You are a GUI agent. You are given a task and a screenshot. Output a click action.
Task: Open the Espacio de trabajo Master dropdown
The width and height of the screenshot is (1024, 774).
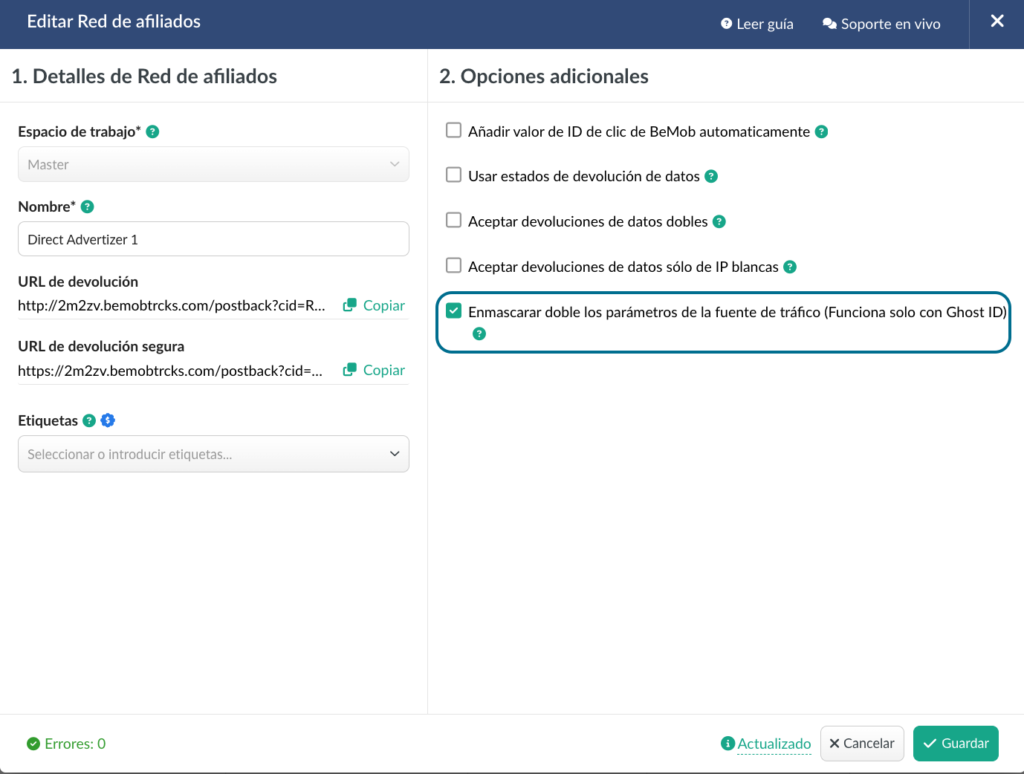coord(213,165)
